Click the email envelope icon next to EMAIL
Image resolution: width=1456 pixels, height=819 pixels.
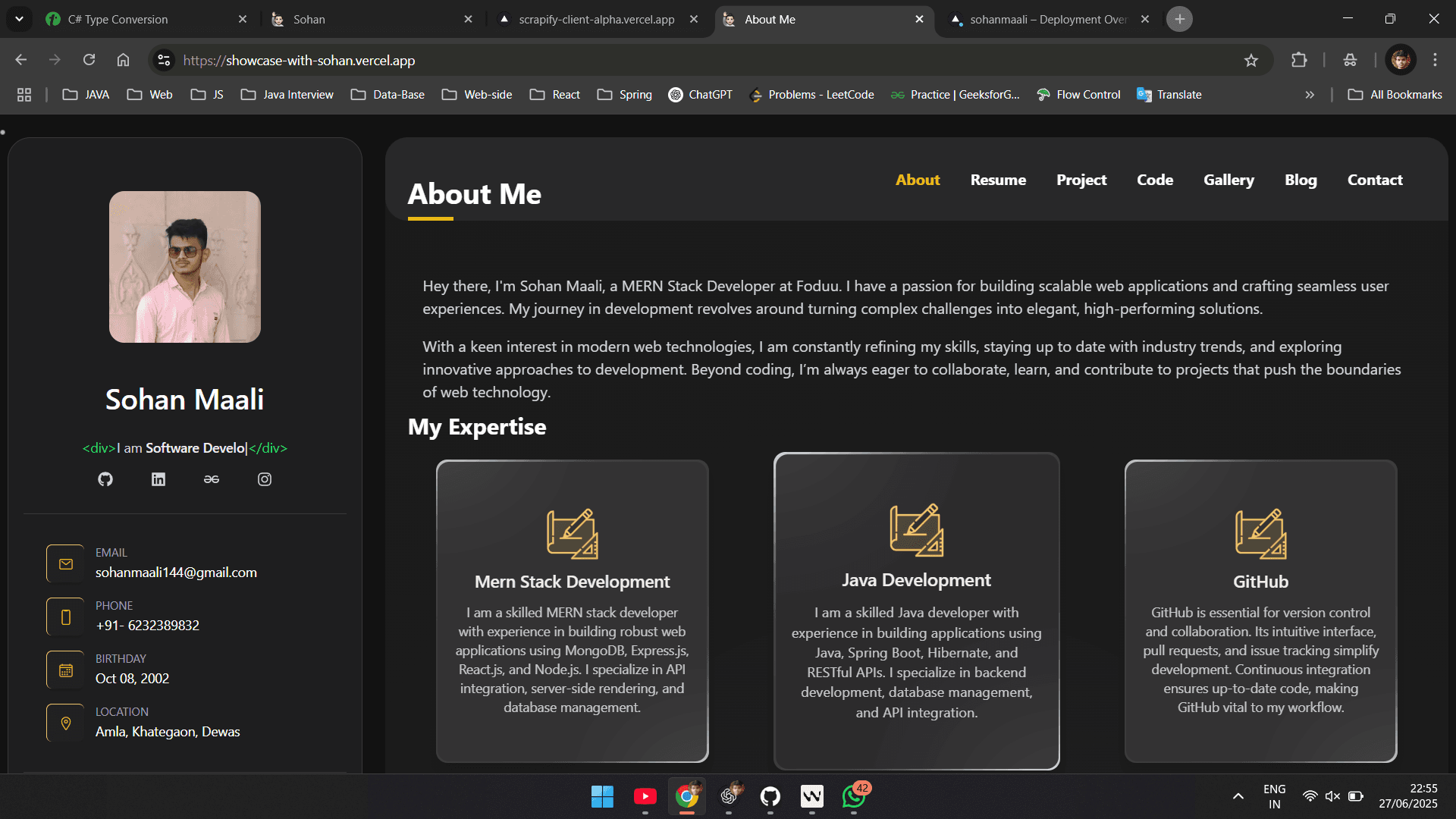coord(65,563)
